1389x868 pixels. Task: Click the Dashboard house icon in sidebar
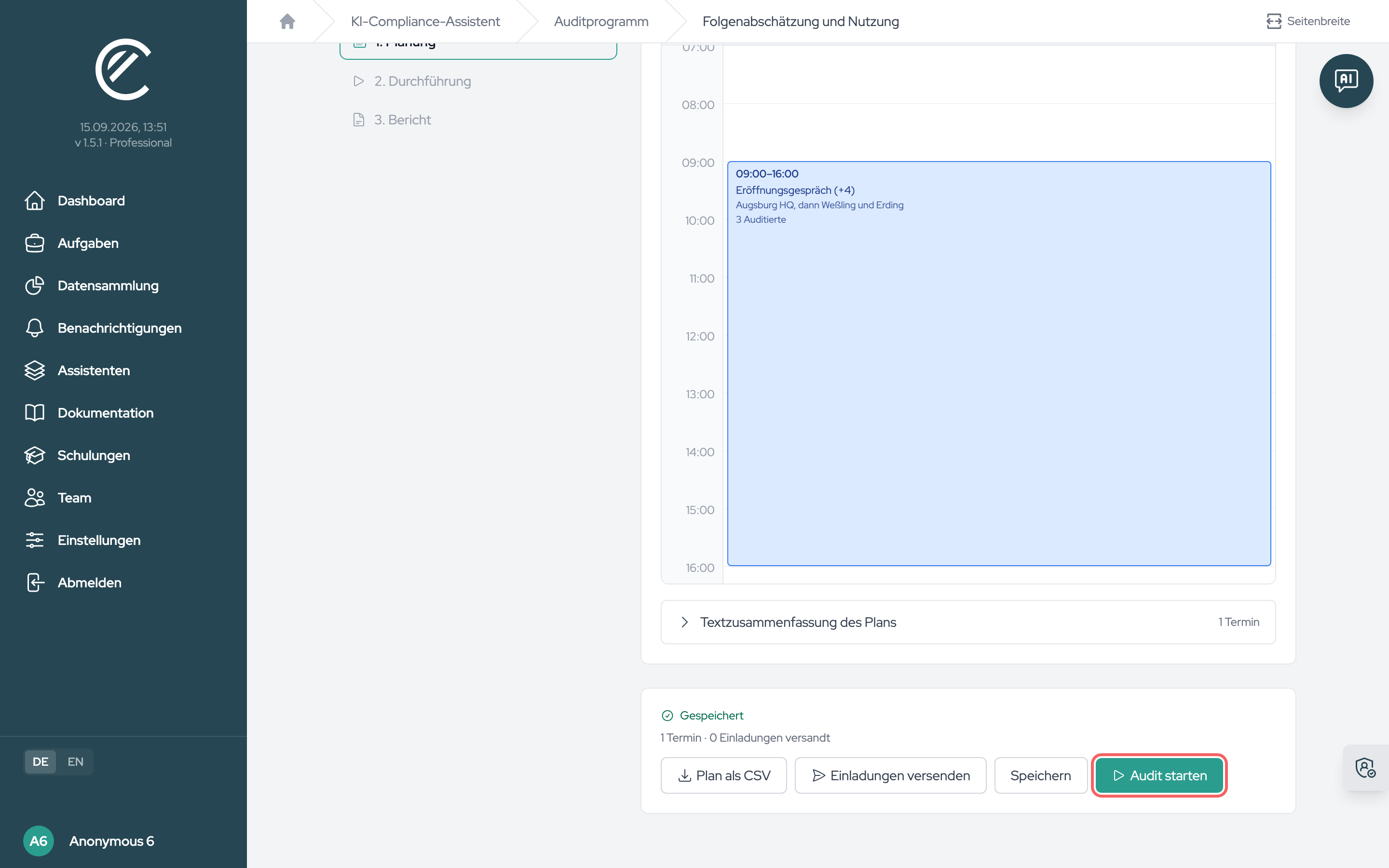click(x=34, y=200)
